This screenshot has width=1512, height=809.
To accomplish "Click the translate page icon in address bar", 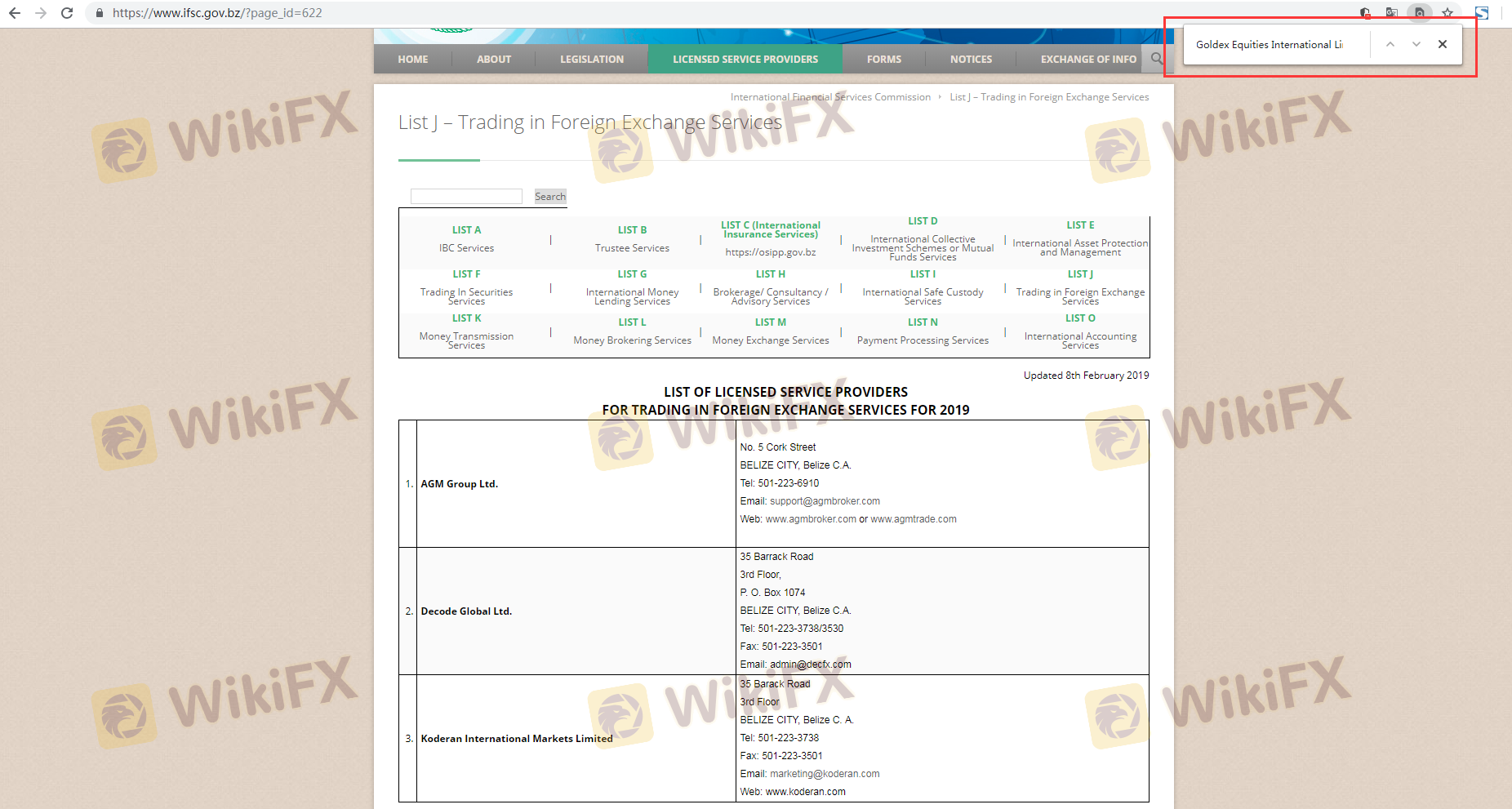I will click(1392, 13).
